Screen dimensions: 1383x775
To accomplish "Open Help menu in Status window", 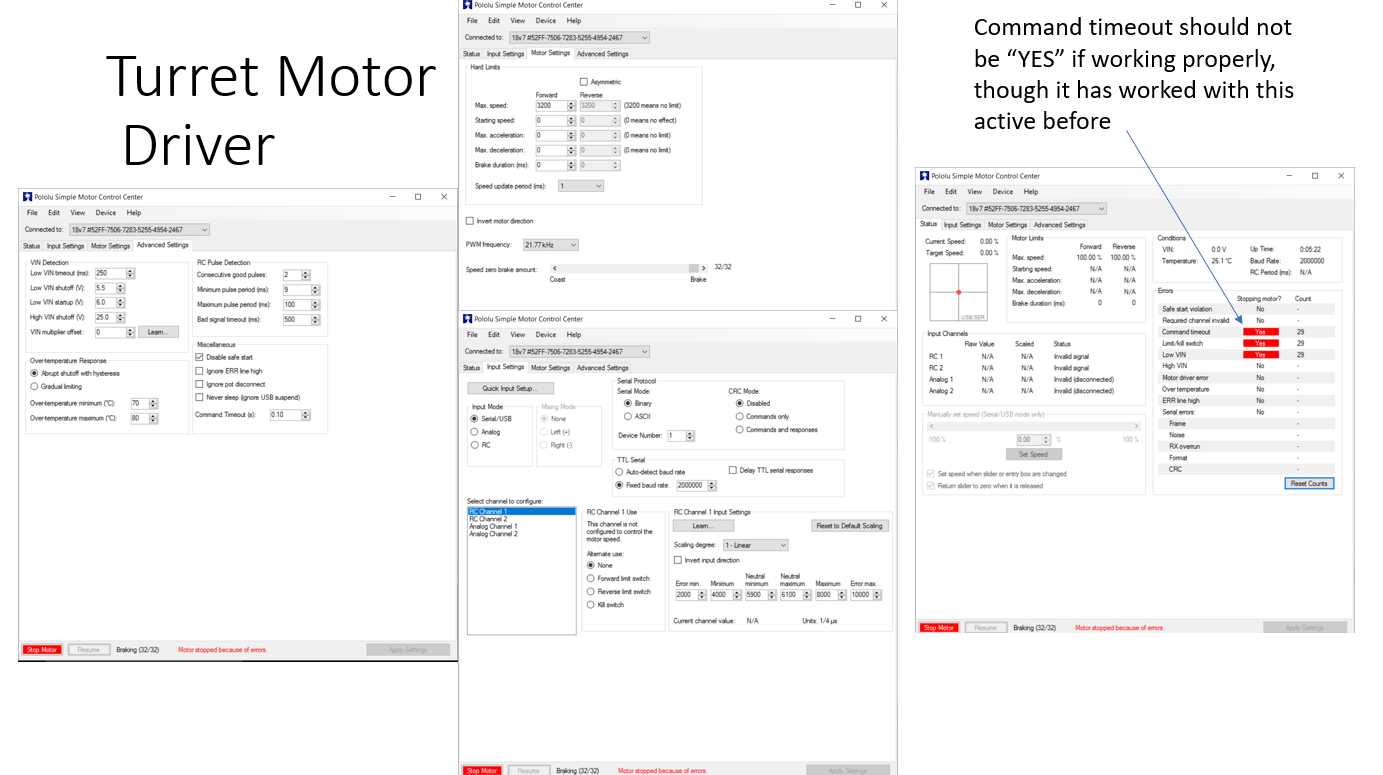I will (x=1031, y=192).
